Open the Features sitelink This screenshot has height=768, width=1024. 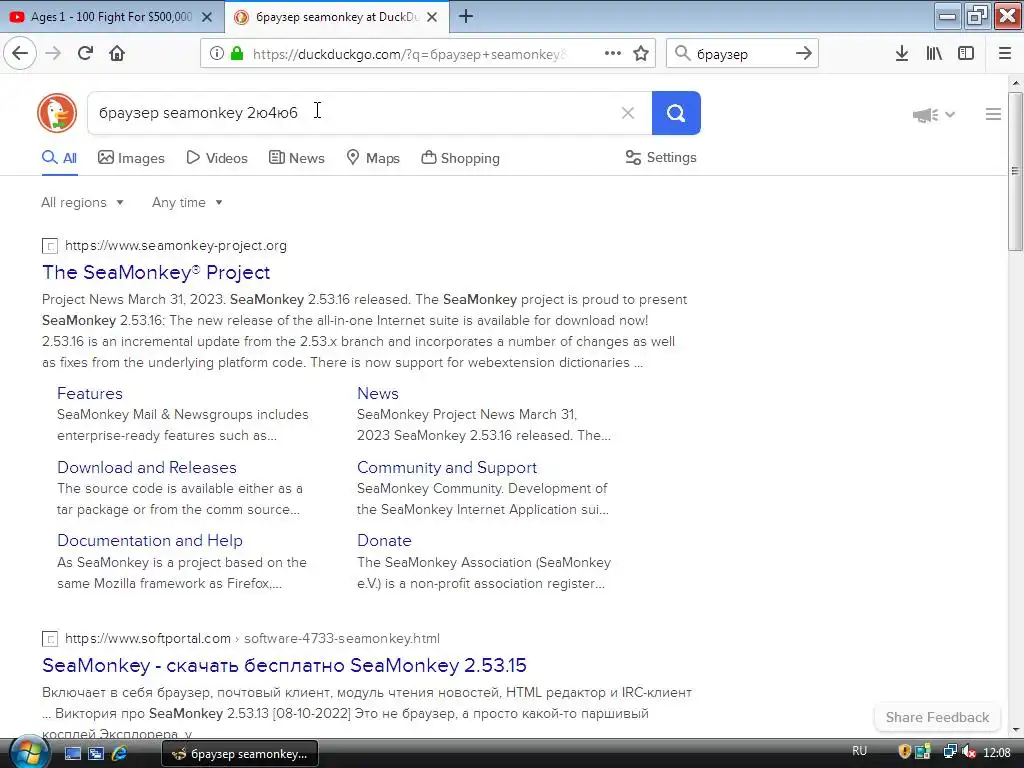click(89, 393)
